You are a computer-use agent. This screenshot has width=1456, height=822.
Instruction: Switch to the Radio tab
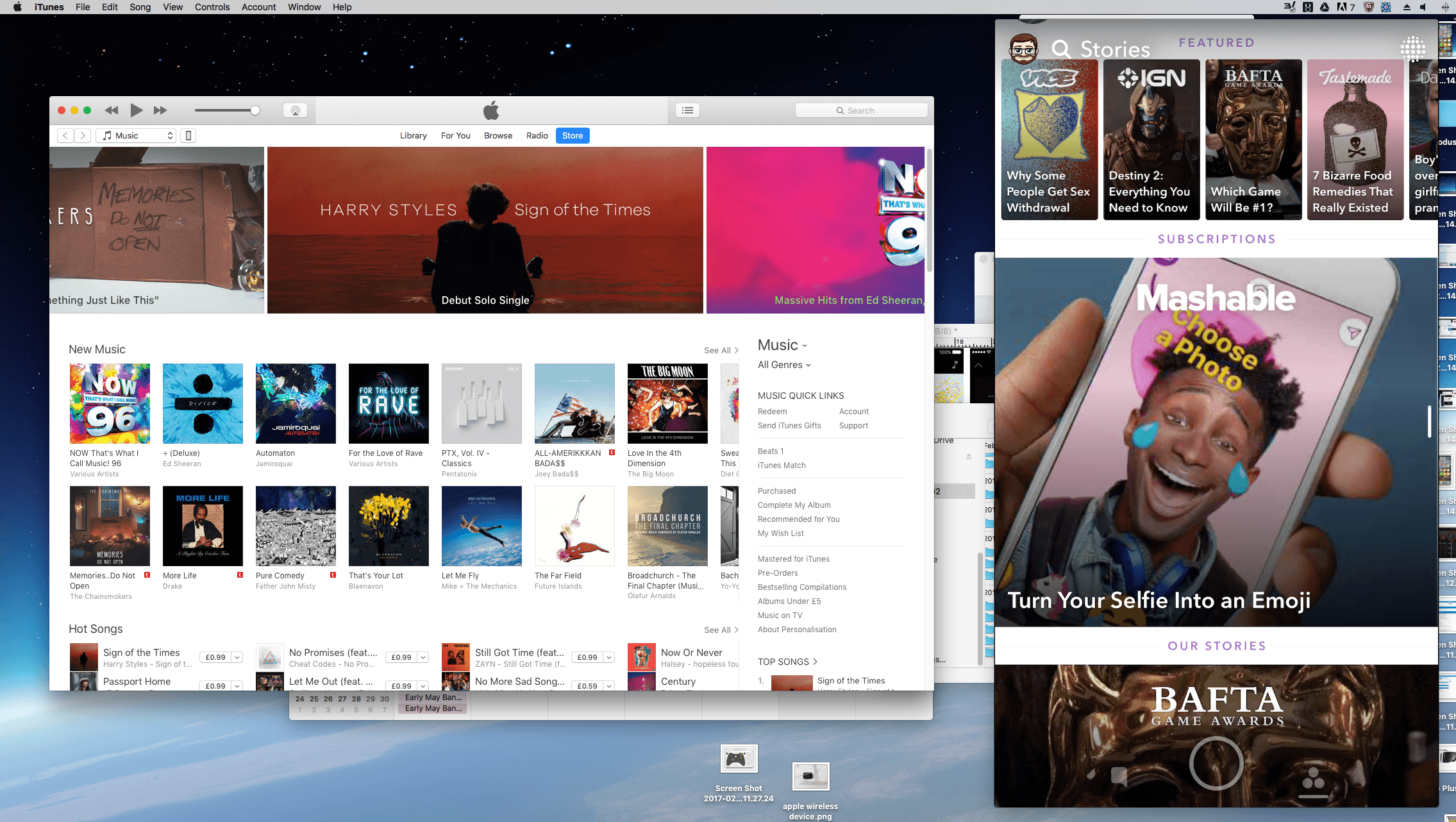(537, 135)
